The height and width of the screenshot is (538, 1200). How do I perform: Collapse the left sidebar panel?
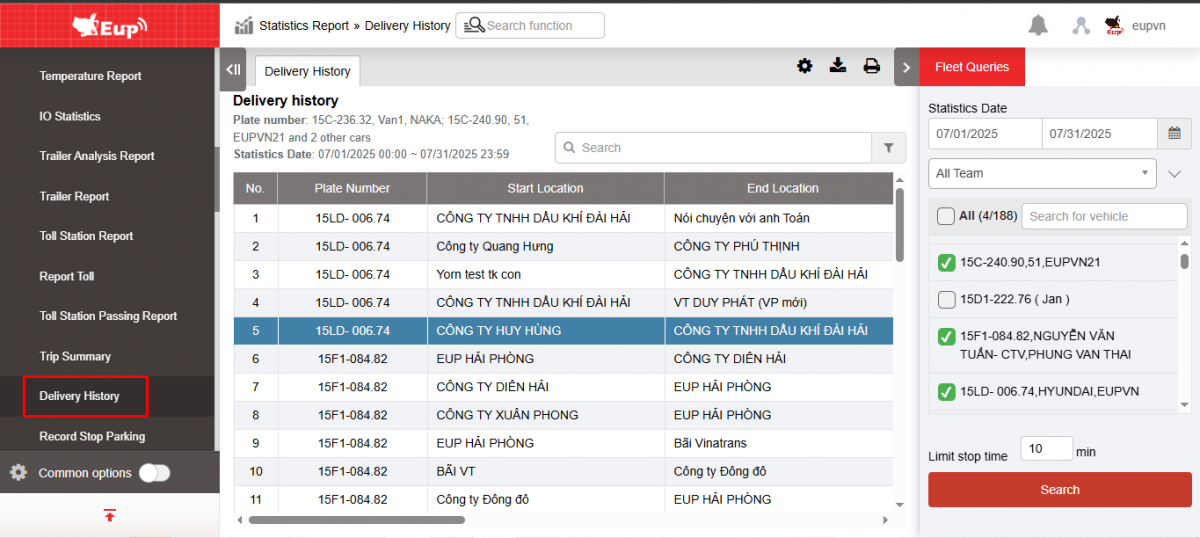click(x=233, y=70)
